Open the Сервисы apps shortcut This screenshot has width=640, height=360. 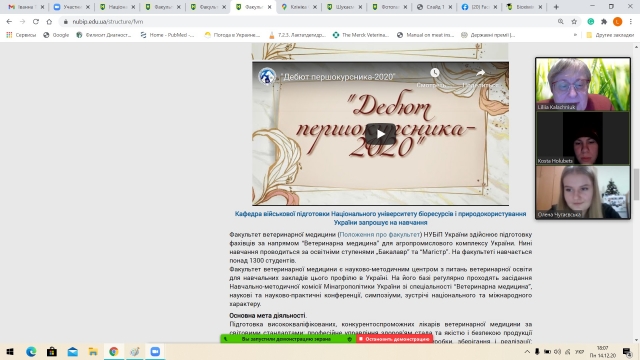(x=21, y=35)
